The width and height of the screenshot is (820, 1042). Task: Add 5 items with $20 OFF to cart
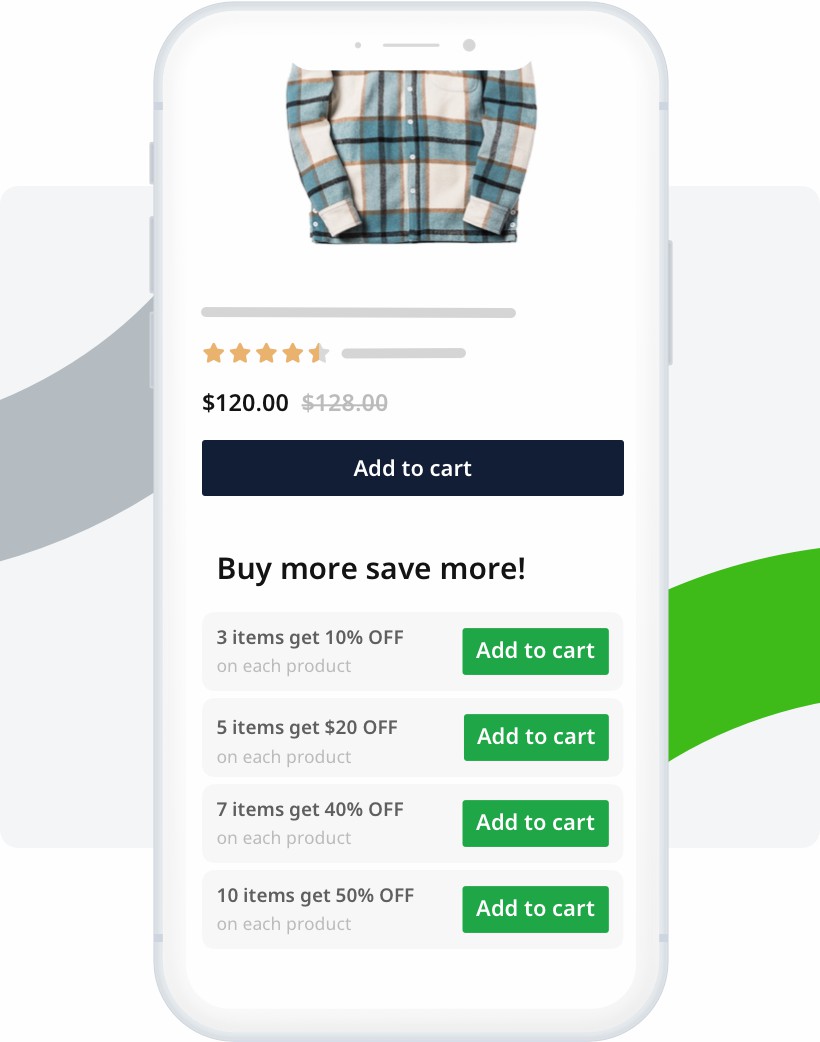[x=535, y=737]
